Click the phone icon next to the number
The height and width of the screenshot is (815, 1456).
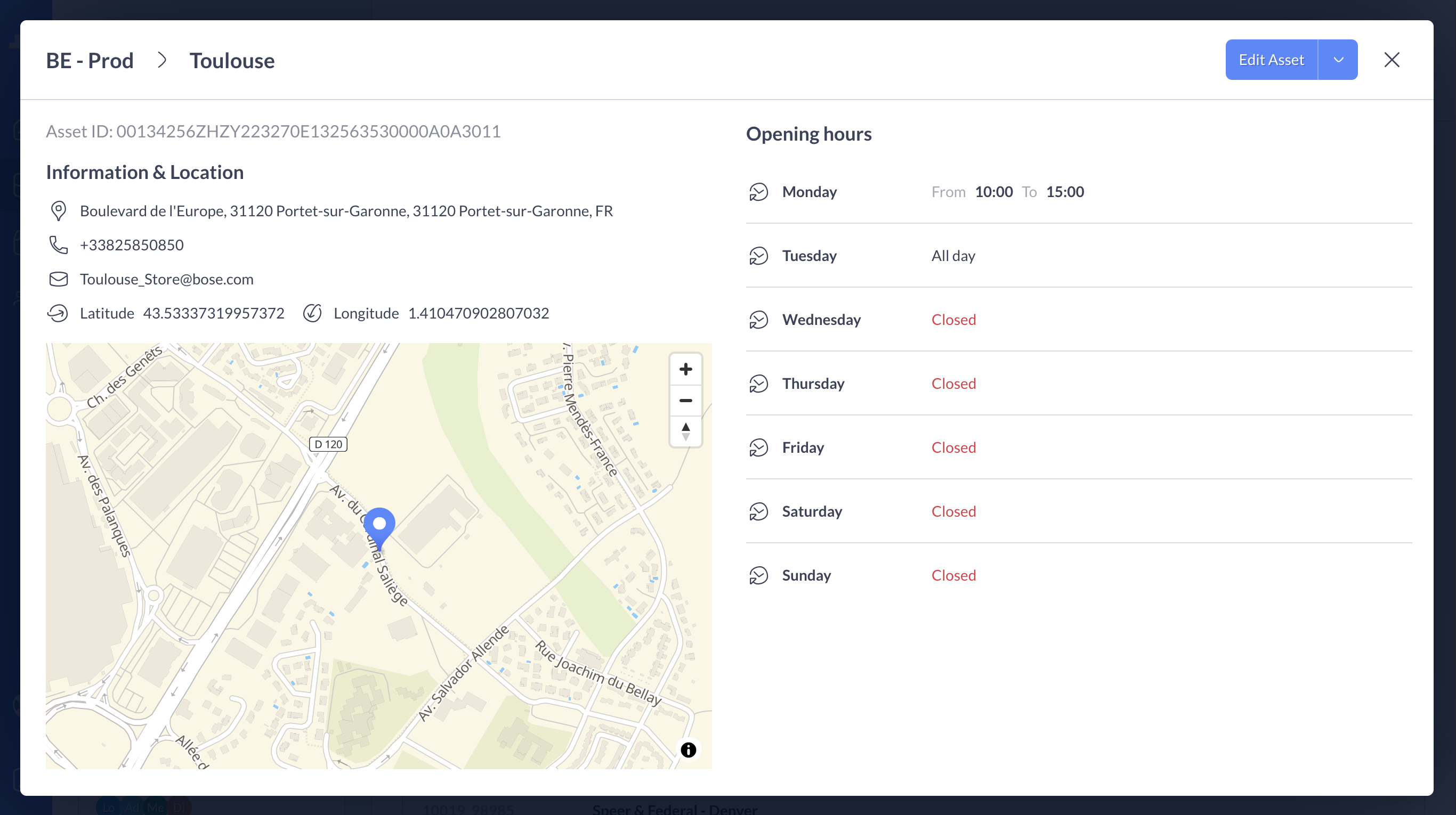[x=58, y=244]
